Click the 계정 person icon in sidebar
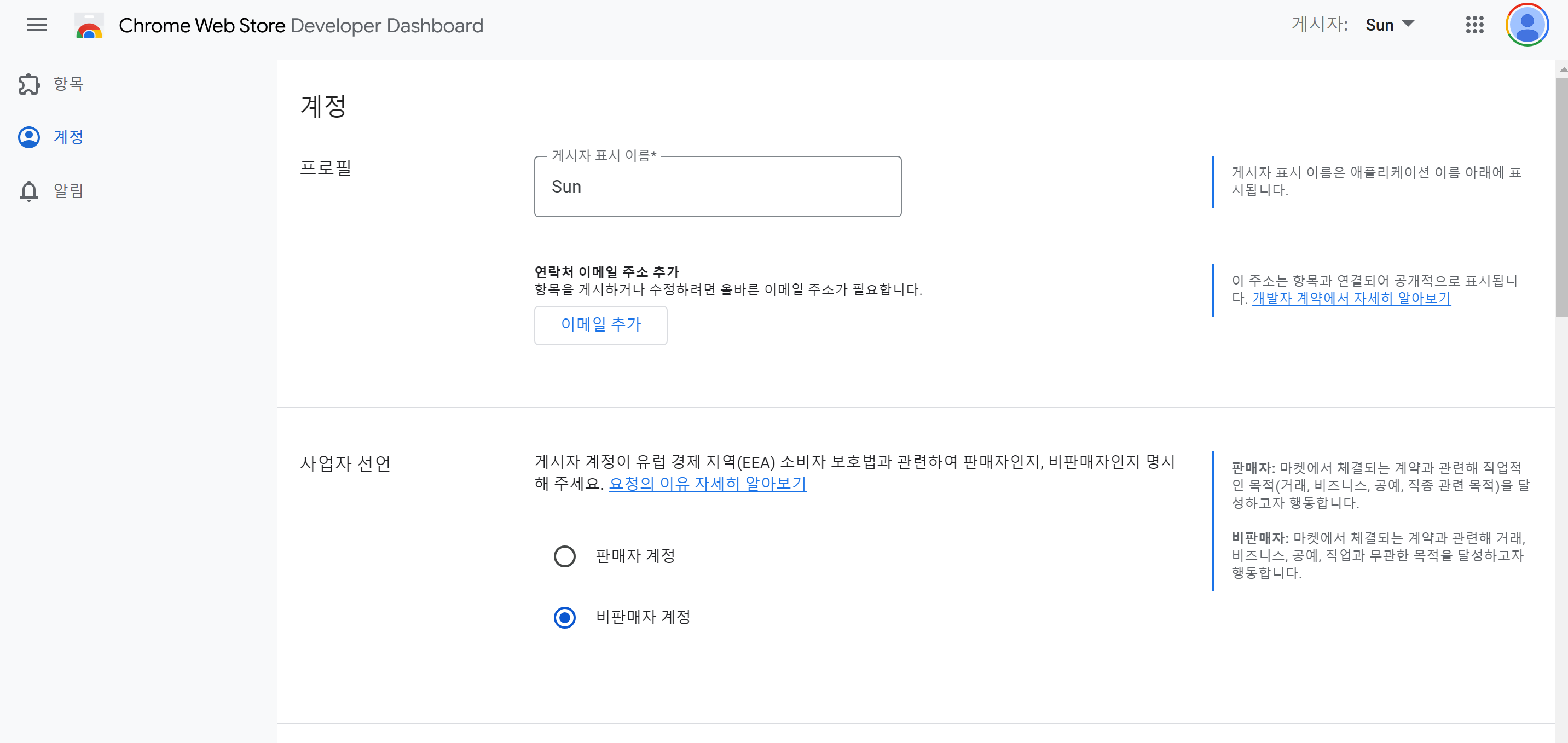1568x743 pixels. pos(28,137)
